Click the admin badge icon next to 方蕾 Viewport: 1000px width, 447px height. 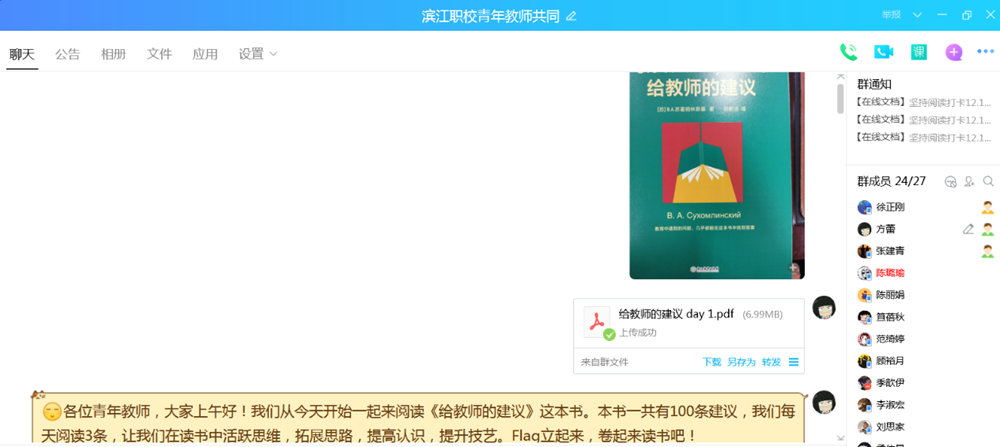[987, 229]
